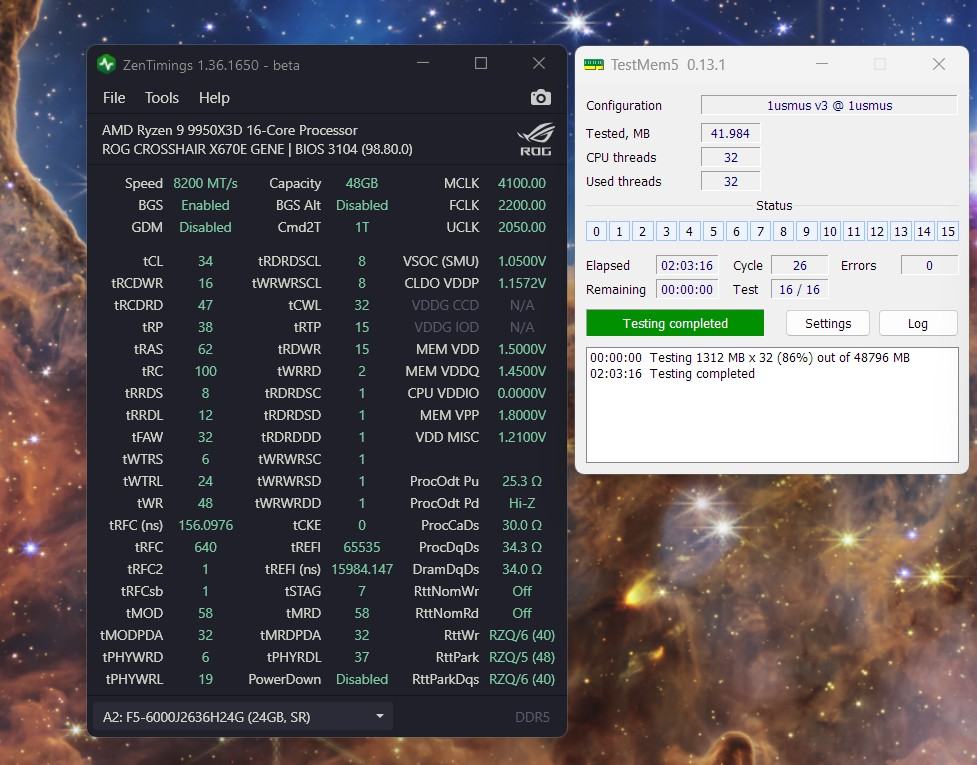This screenshot has height=765, width=977.
Task: Click thread status box 5
Action: tap(713, 232)
